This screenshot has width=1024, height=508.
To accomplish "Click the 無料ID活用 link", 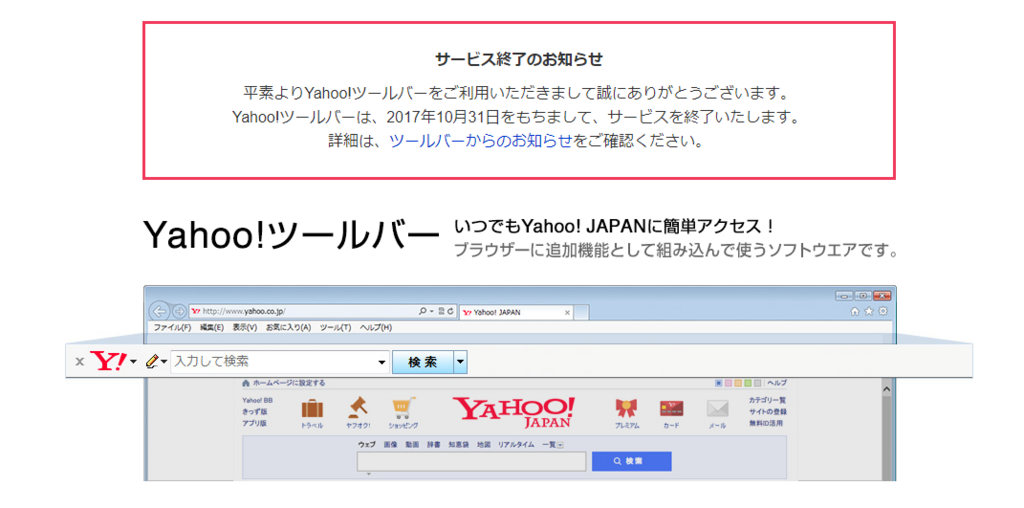I will (x=765, y=423).
